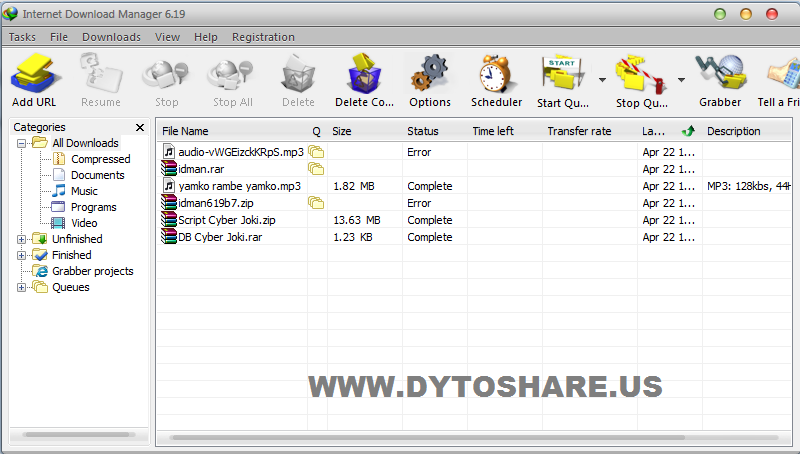Click the Delete Completed toolbar icon
Image resolution: width=800 pixels, height=454 pixels.
click(x=364, y=74)
